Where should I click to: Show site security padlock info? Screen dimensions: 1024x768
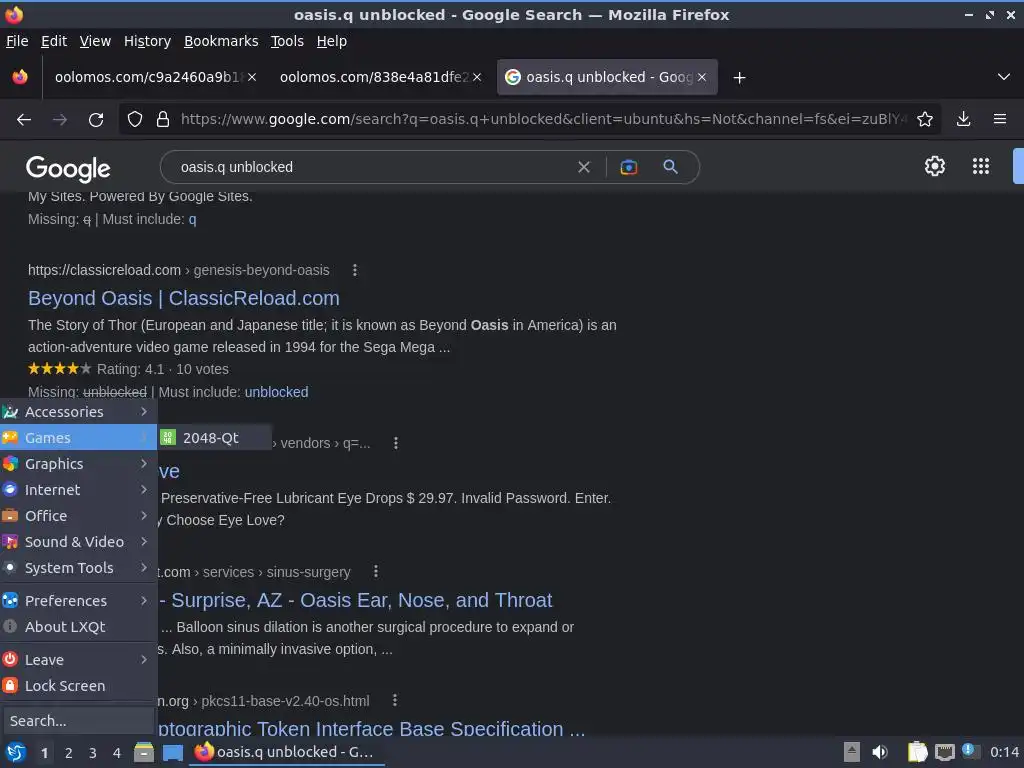point(163,120)
